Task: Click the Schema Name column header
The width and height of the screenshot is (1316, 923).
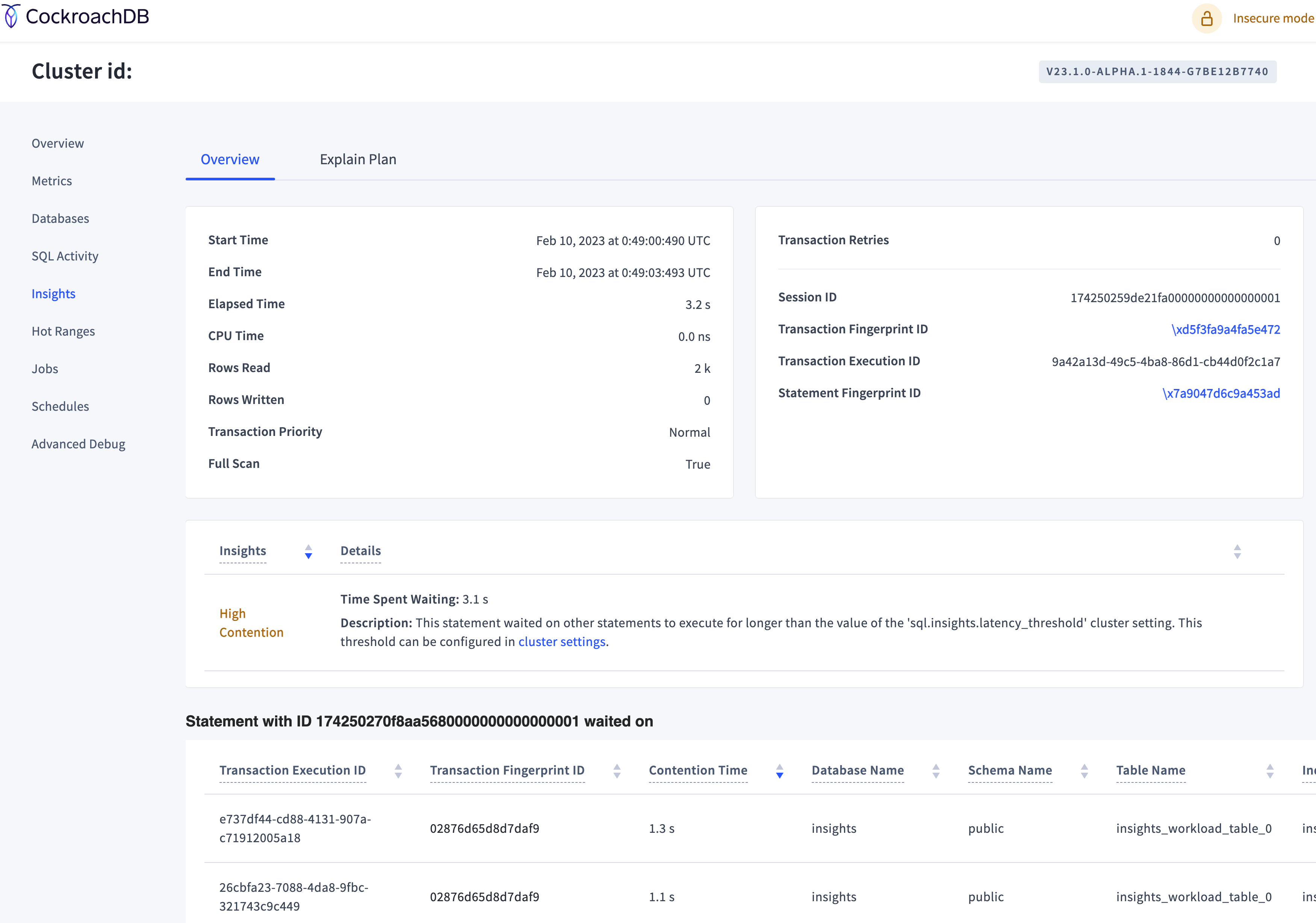Action: pos(1010,770)
